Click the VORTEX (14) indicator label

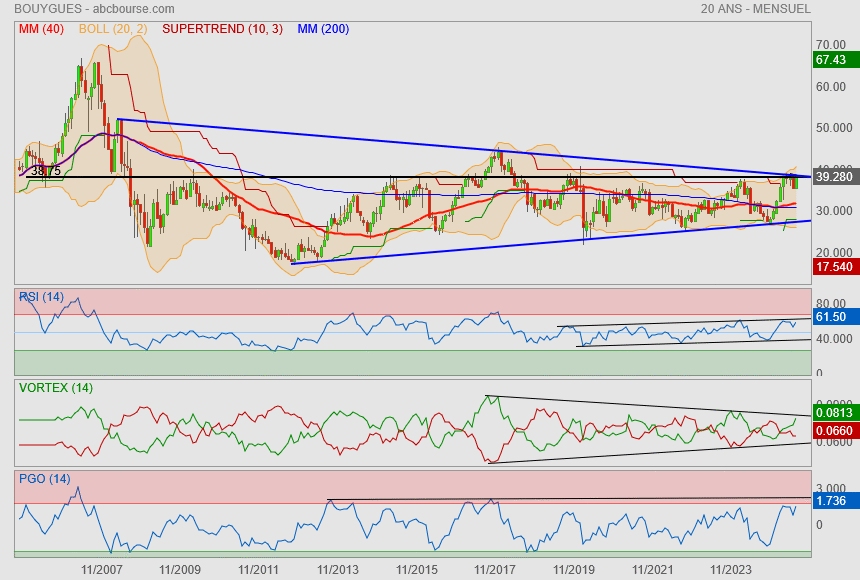[x=55, y=388]
